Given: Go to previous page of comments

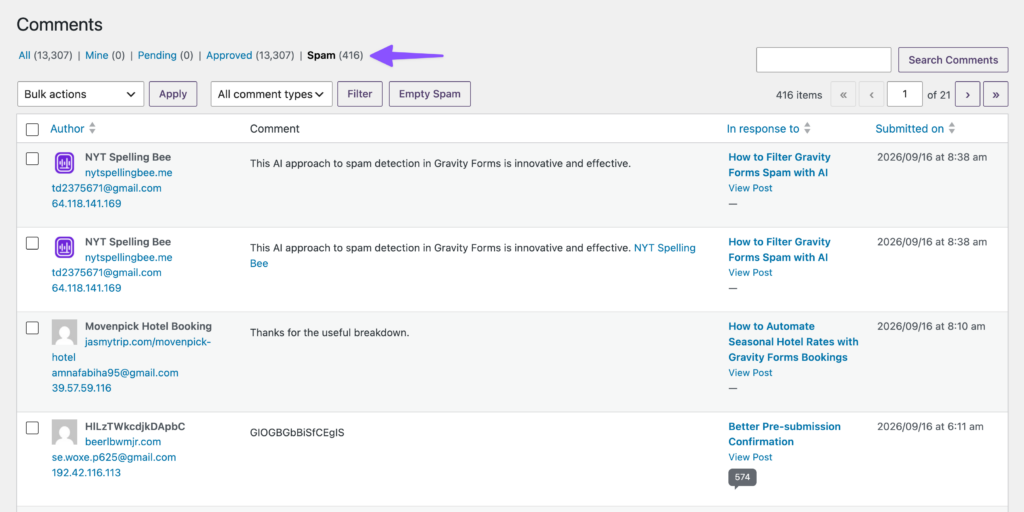Looking at the screenshot, I should 871,94.
